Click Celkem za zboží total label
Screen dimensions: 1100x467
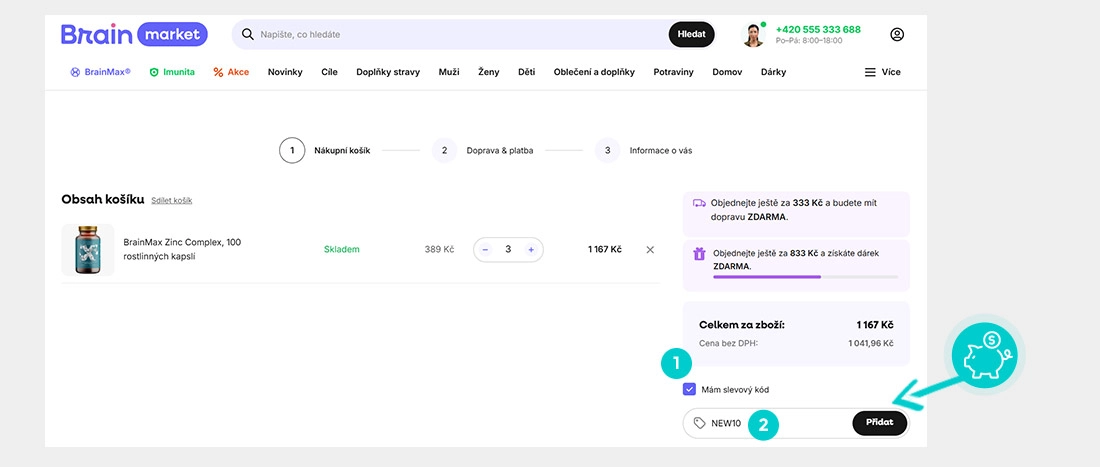tap(742, 325)
